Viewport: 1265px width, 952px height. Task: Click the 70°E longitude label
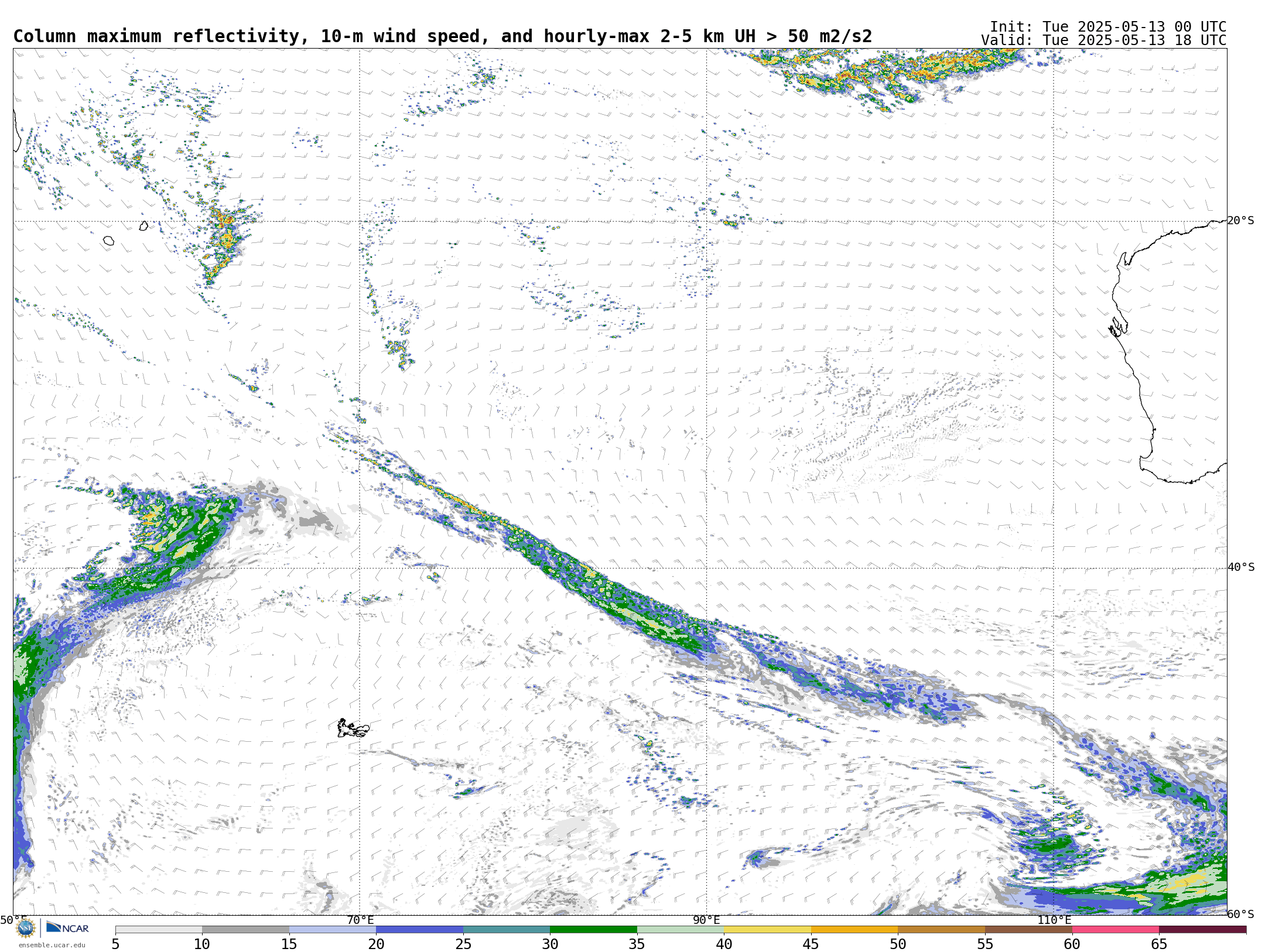coord(360,920)
